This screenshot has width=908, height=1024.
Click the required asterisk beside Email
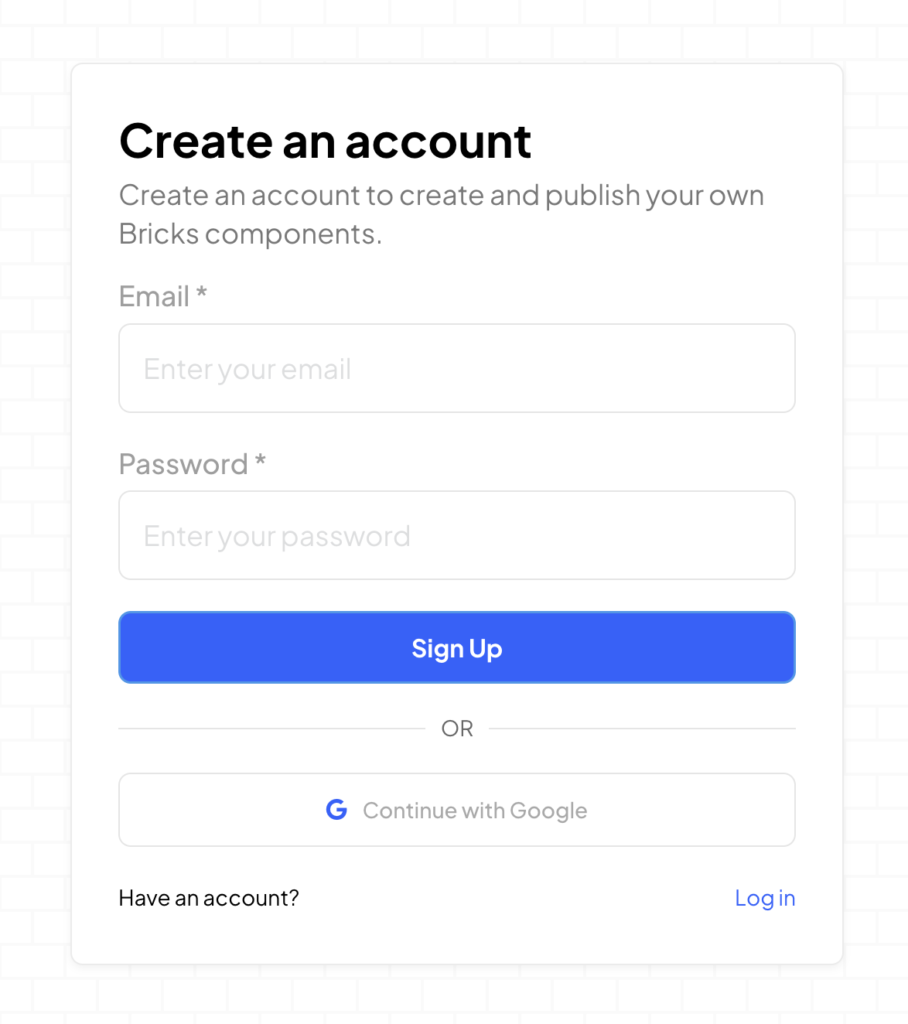pos(202,293)
